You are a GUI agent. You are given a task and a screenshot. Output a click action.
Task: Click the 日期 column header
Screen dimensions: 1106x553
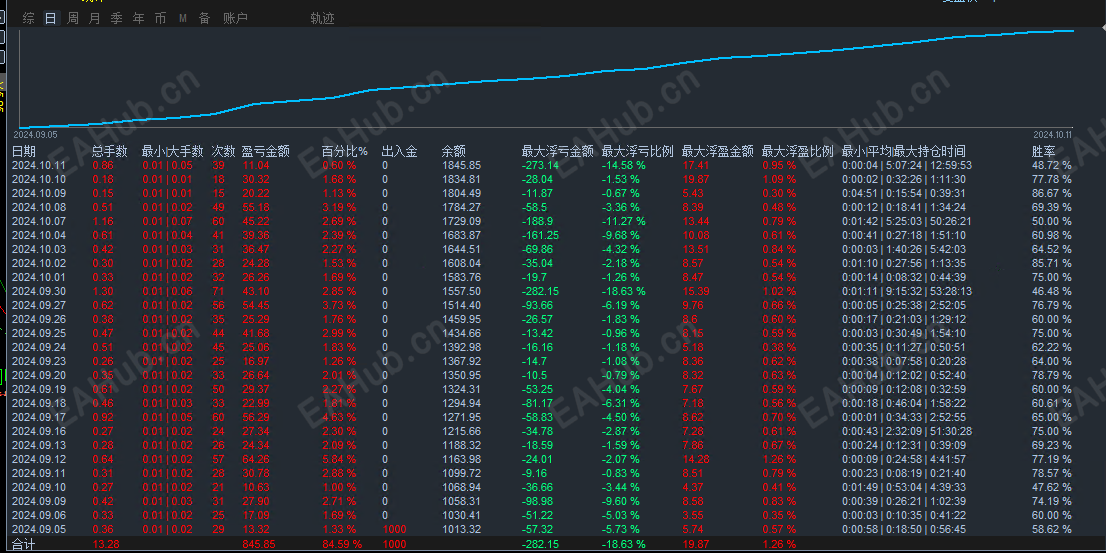coord(24,151)
